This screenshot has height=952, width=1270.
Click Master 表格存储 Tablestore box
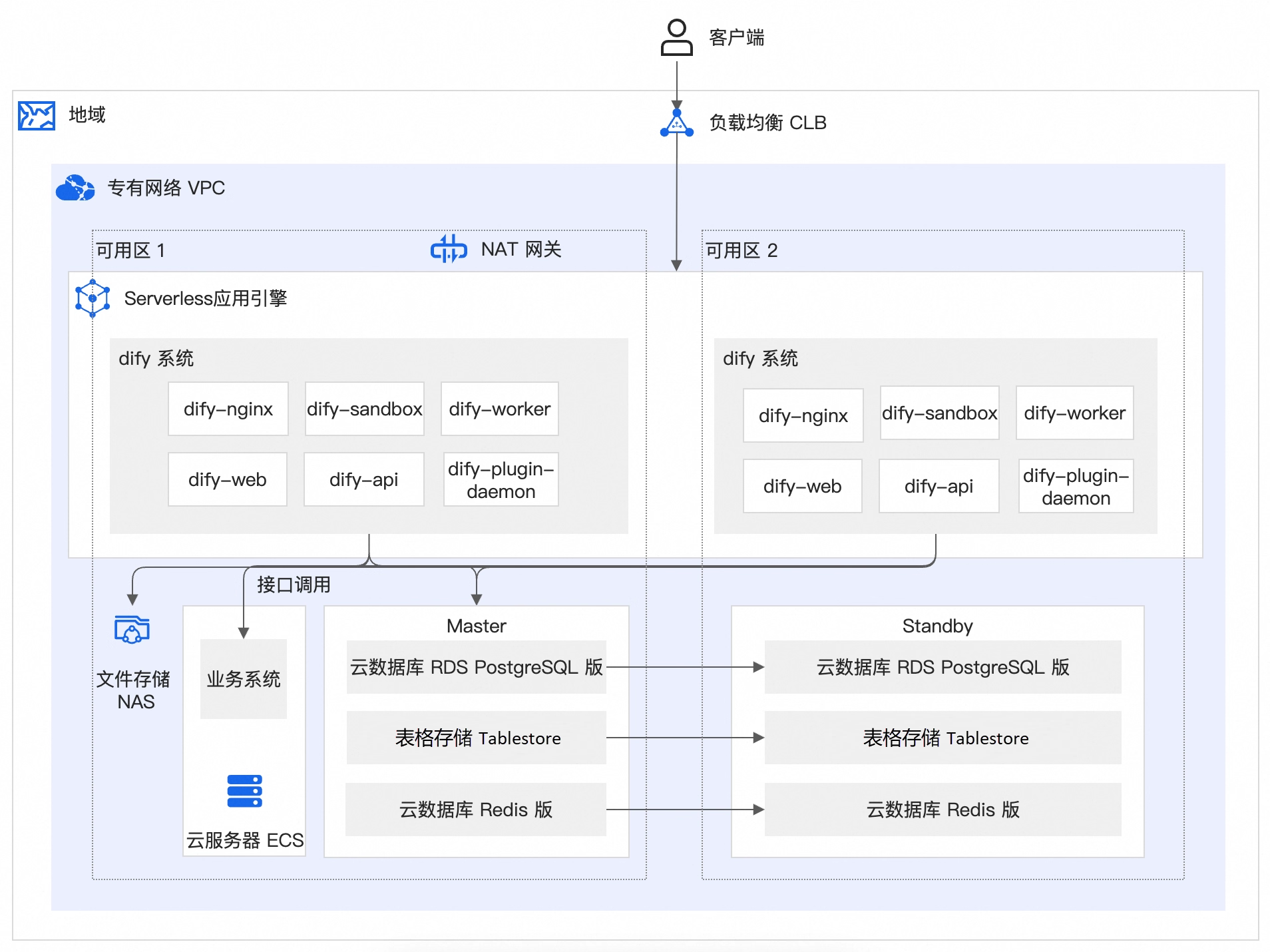point(477,738)
